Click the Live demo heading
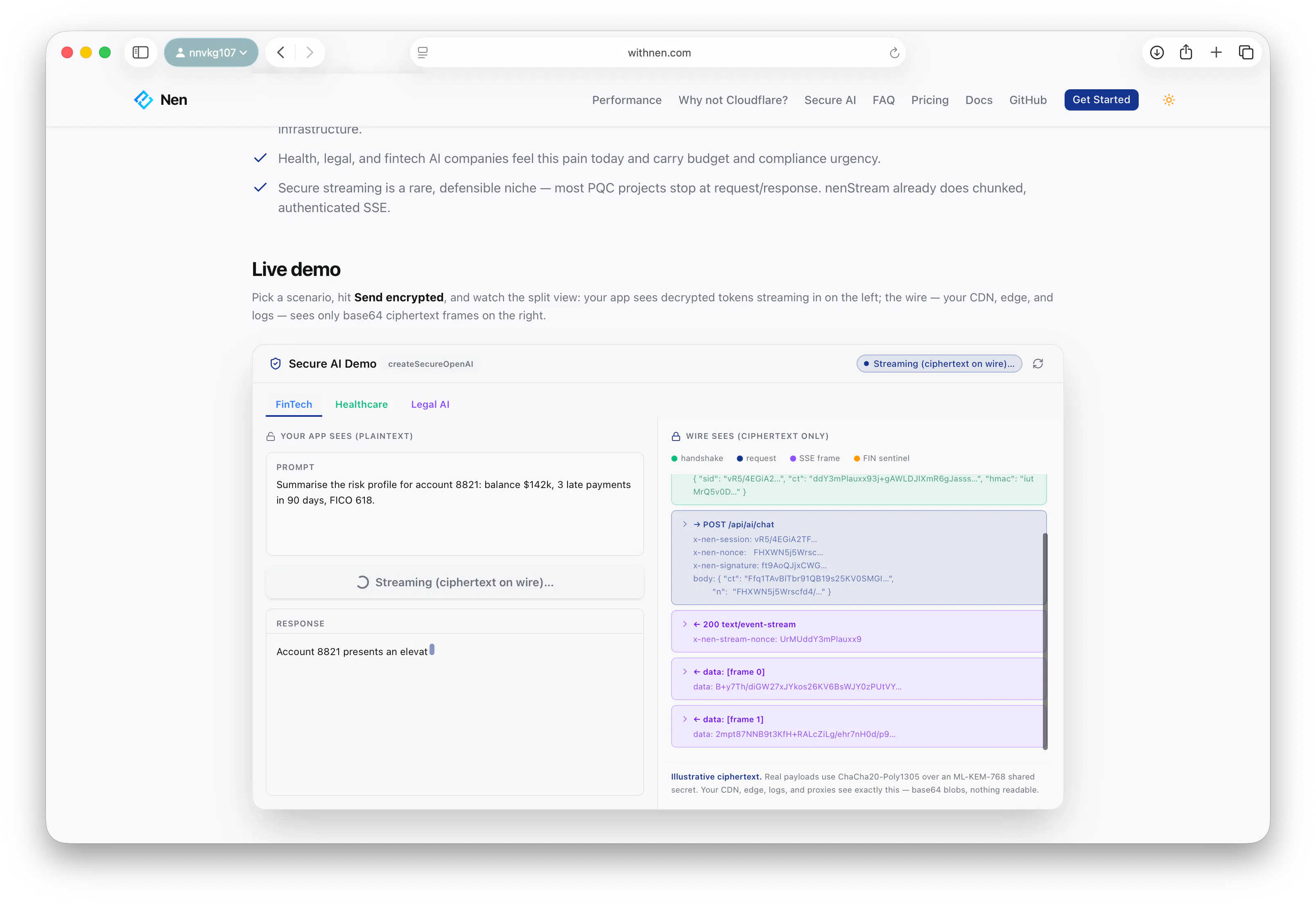The image size is (1316, 904). point(296,269)
